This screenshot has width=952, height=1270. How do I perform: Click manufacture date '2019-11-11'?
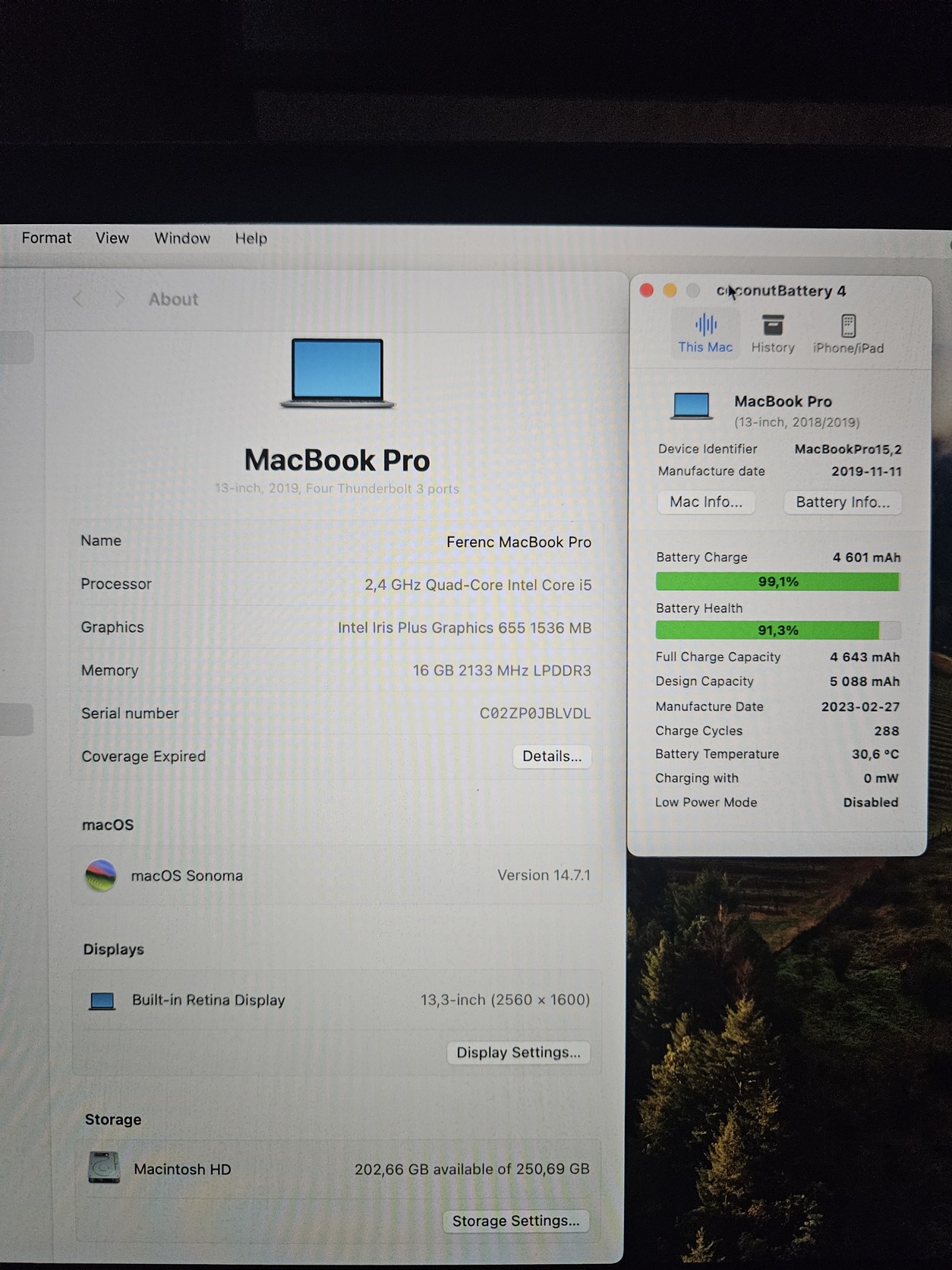(866, 471)
